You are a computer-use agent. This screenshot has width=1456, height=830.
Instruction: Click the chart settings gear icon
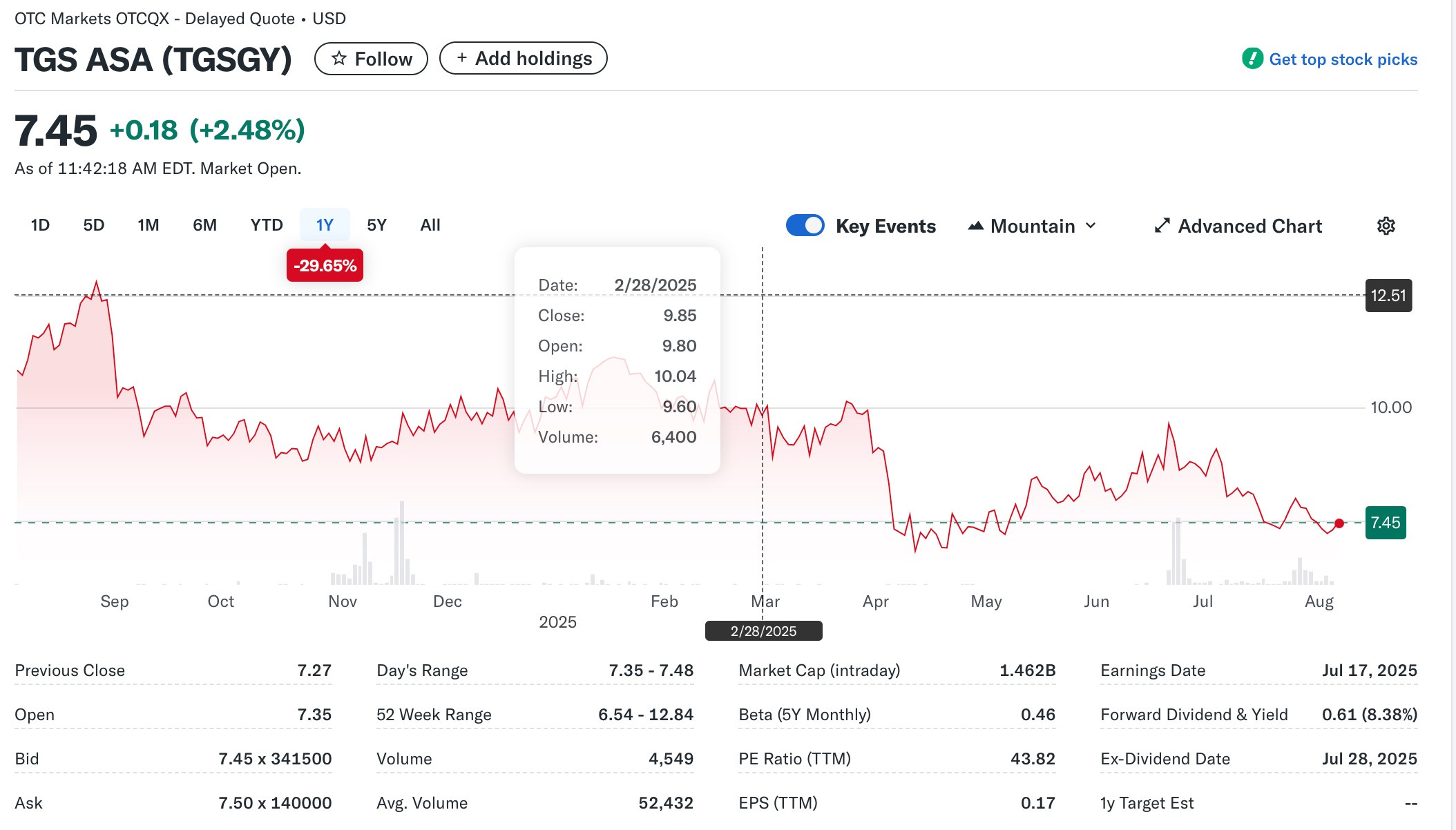1386,226
